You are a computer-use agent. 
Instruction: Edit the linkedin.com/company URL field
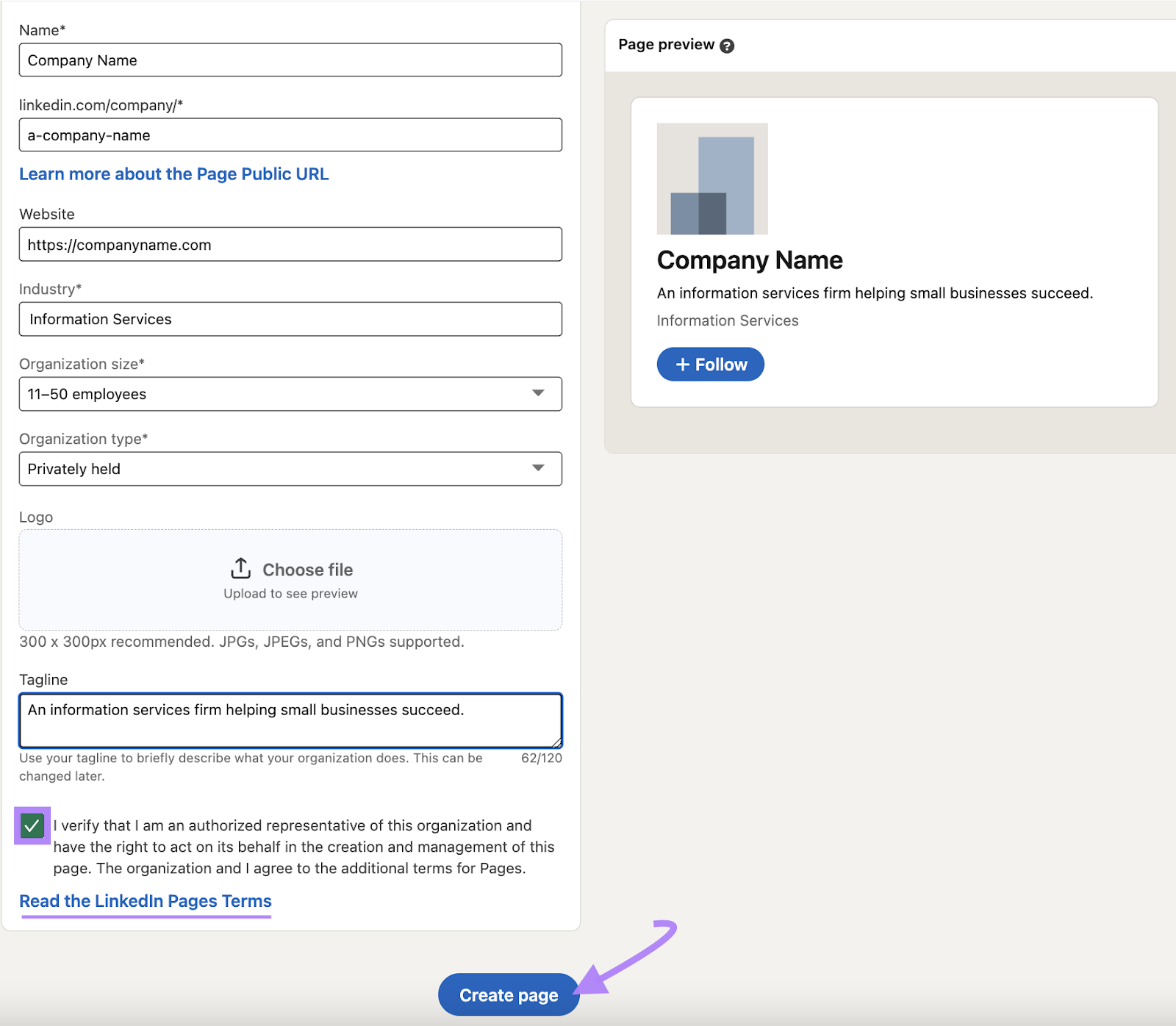(x=290, y=135)
